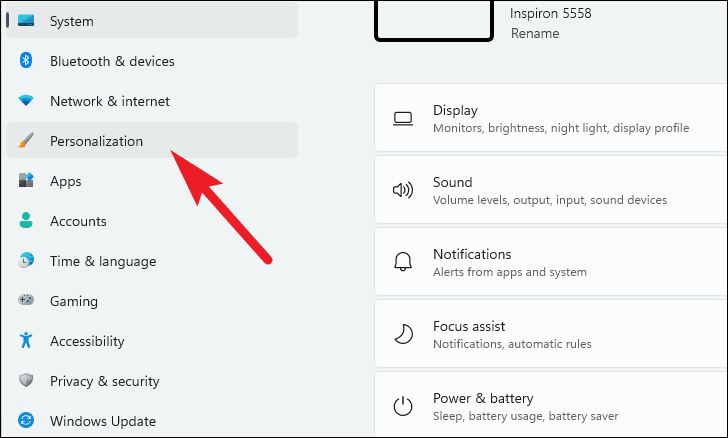Go to Windows Update settings
The image size is (728, 438).
click(x=102, y=421)
